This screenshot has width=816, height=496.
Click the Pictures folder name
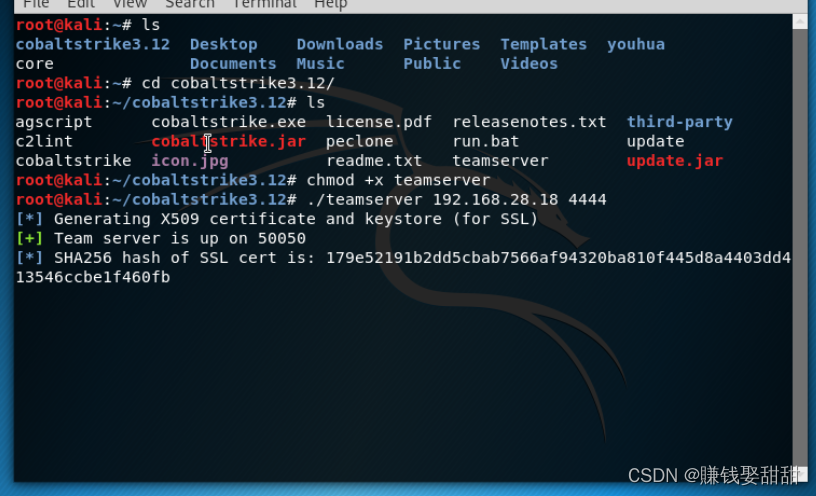click(x=441, y=44)
